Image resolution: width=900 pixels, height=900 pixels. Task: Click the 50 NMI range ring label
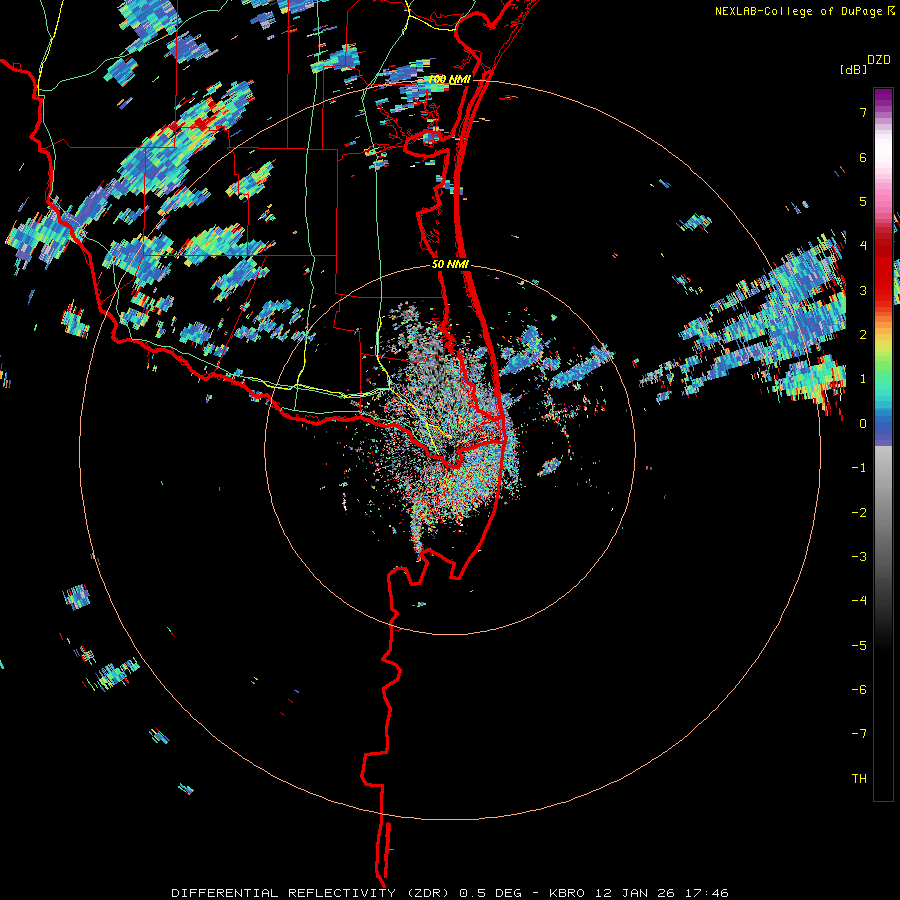pyautogui.click(x=451, y=265)
